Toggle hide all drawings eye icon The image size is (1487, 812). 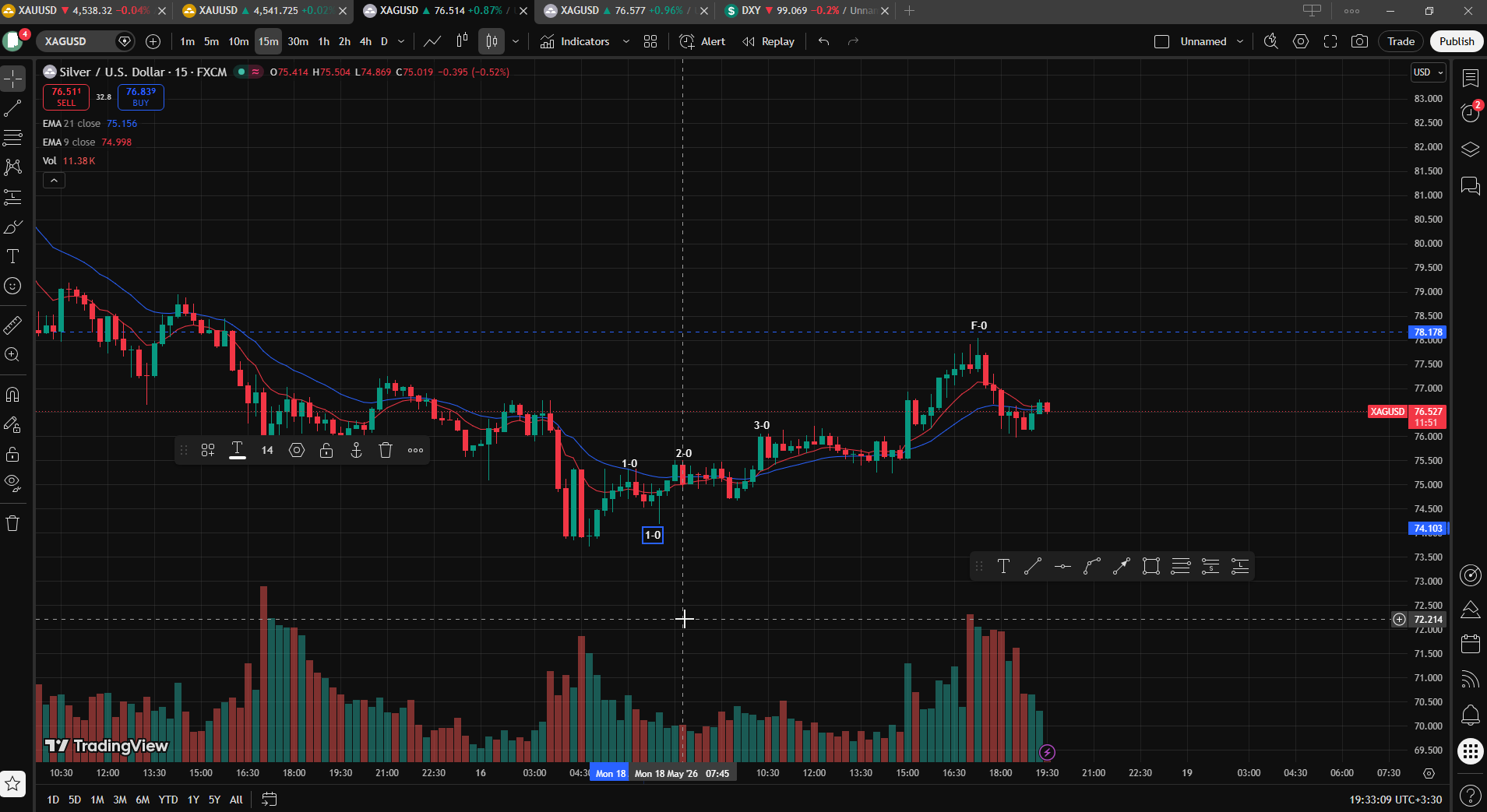(x=12, y=483)
